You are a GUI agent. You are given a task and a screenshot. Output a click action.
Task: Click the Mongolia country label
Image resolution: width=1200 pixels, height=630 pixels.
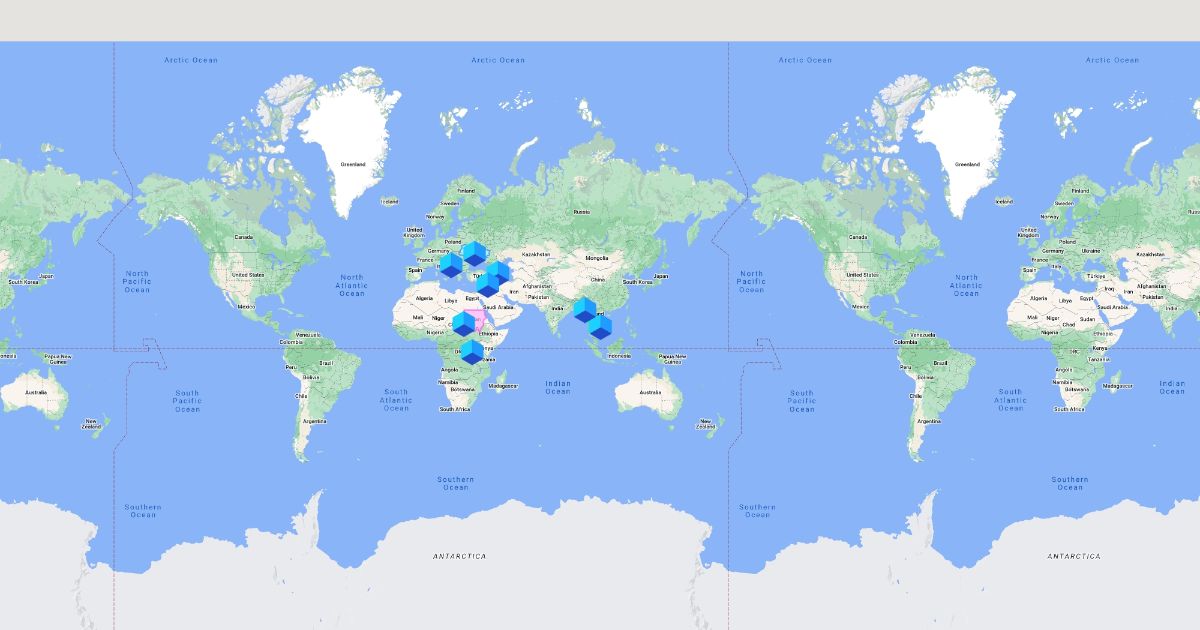click(596, 258)
